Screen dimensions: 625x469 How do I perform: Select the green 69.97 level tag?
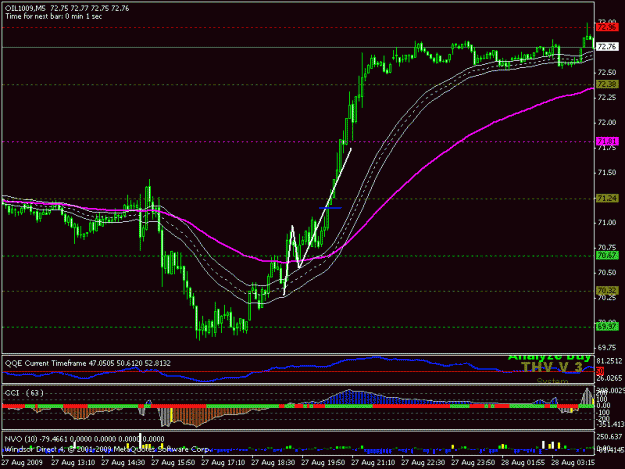(607, 327)
